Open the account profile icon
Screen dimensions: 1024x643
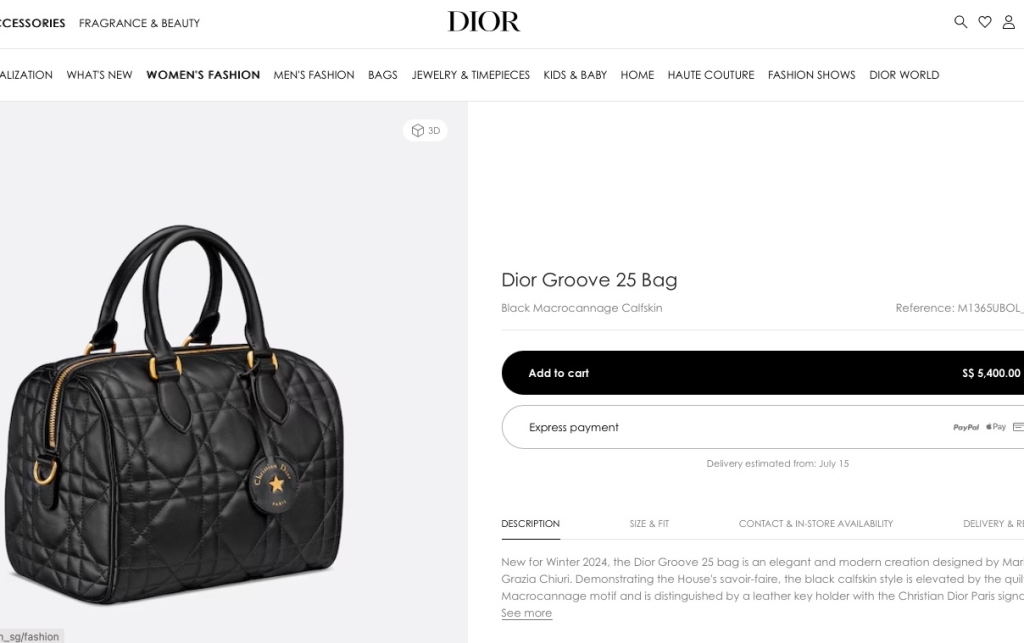pos(1008,22)
